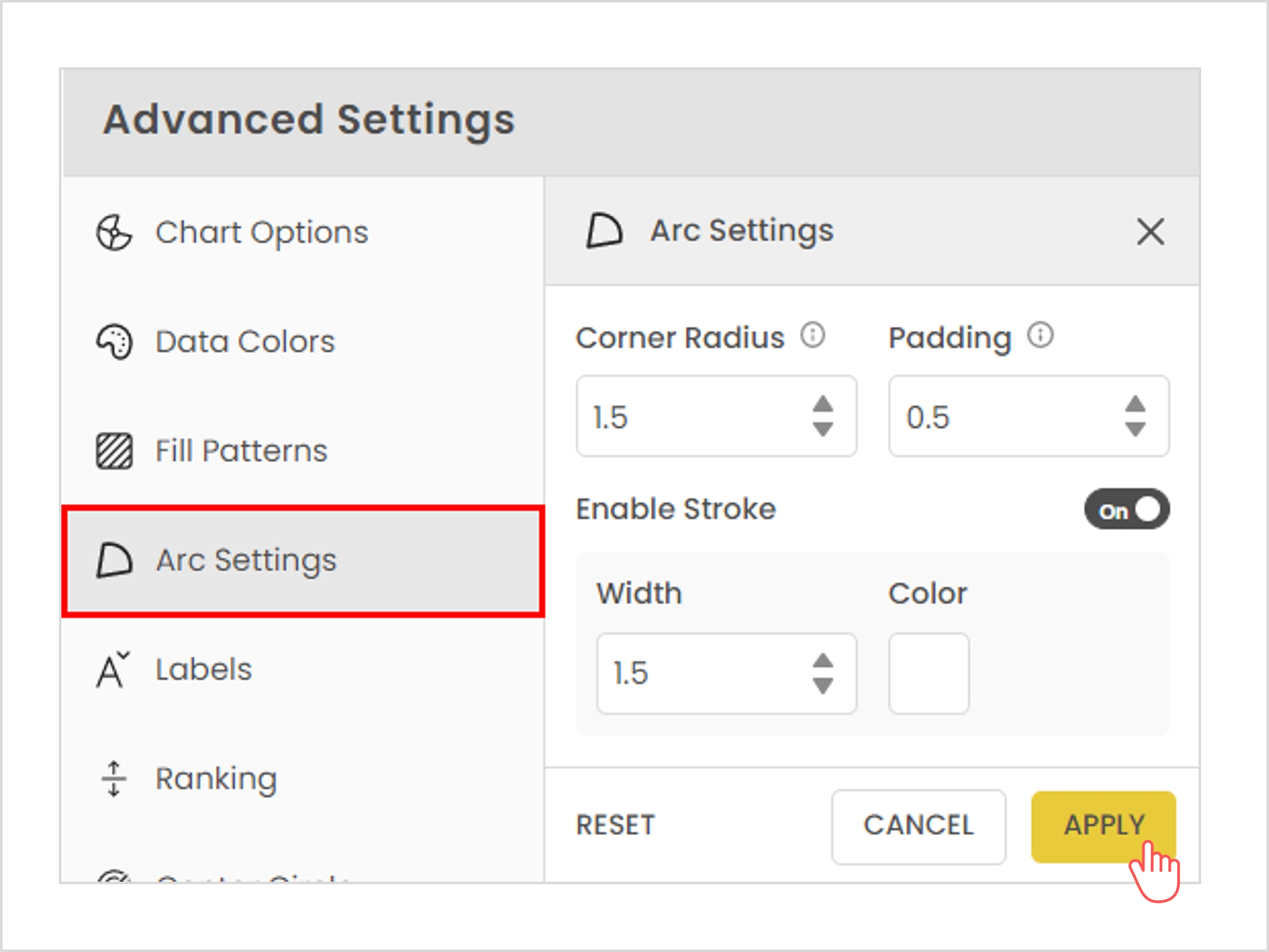The height and width of the screenshot is (952, 1269).
Task: Click the Corner Radius info icon
Action: click(812, 335)
